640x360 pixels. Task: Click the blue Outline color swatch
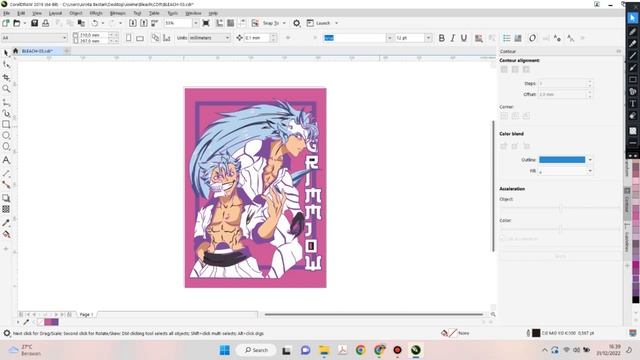point(562,160)
